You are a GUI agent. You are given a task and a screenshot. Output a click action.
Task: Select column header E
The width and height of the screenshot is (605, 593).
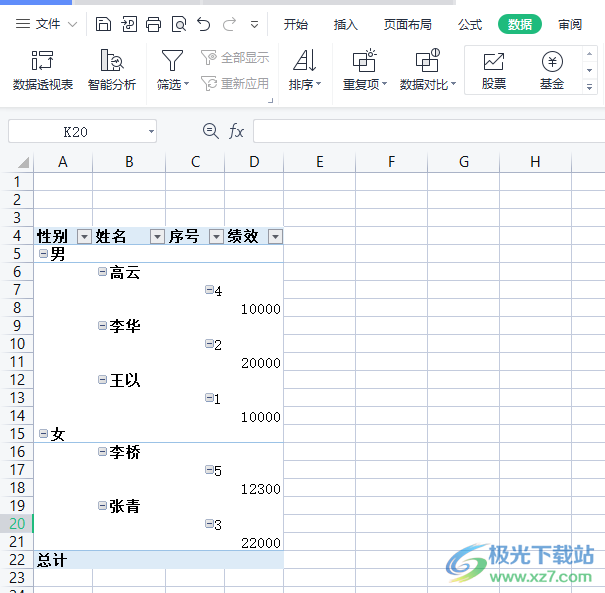tap(319, 162)
